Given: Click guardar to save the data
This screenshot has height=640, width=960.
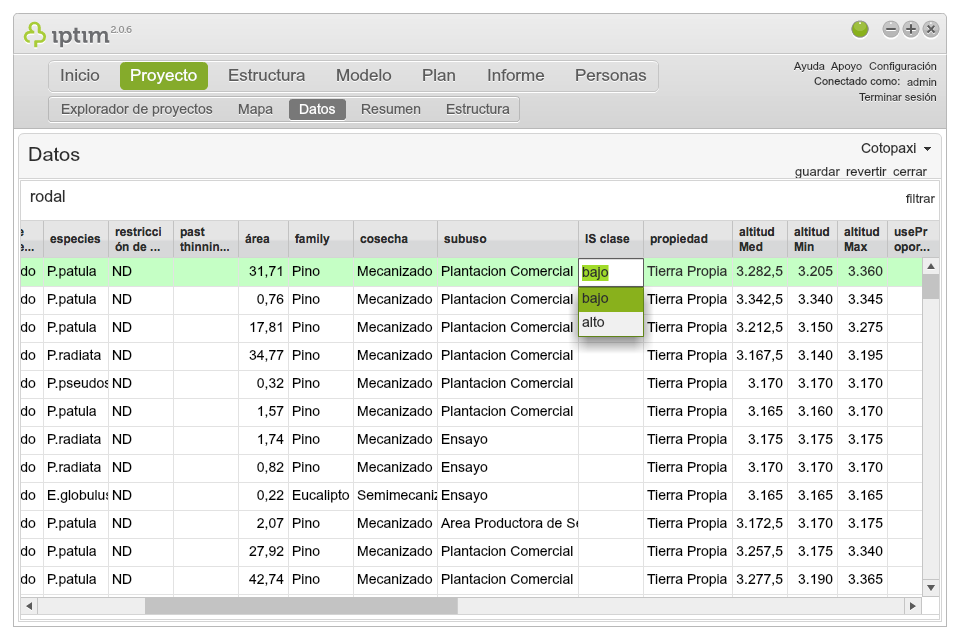Looking at the screenshot, I should coord(817,171).
